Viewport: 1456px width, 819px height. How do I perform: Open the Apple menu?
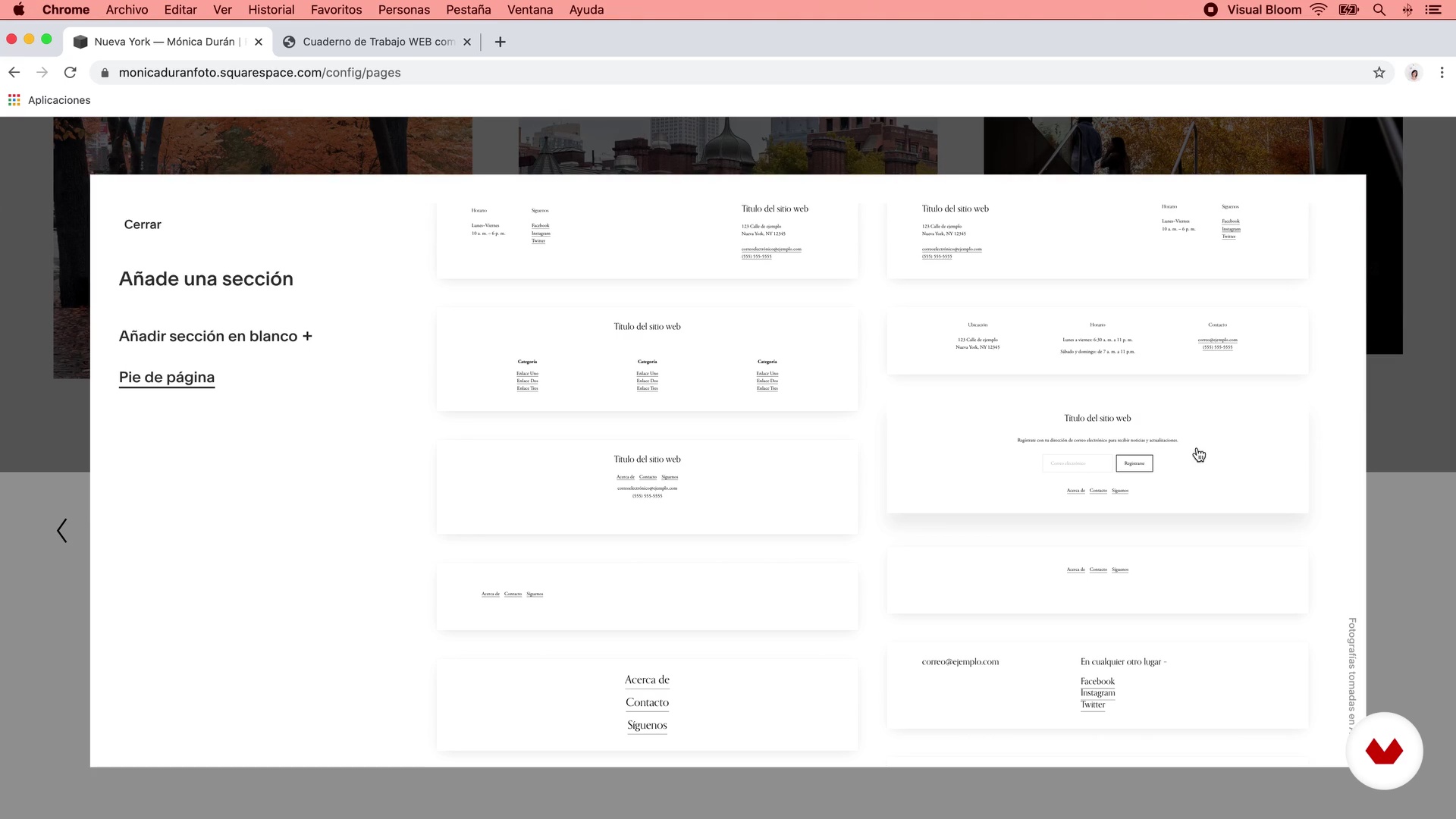click(x=19, y=10)
